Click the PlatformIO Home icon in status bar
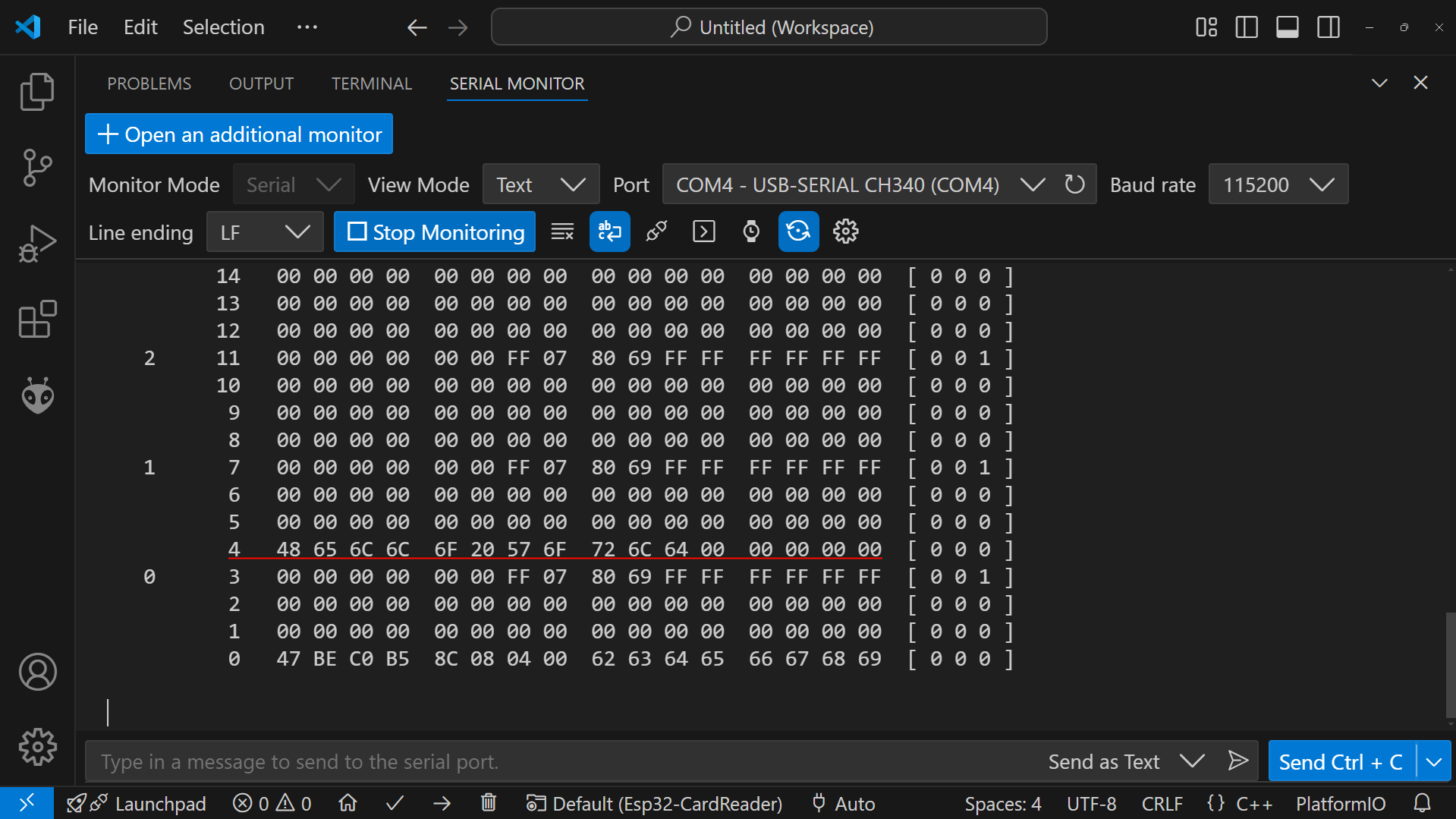Image resolution: width=1456 pixels, height=819 pixels. [347, 803]
